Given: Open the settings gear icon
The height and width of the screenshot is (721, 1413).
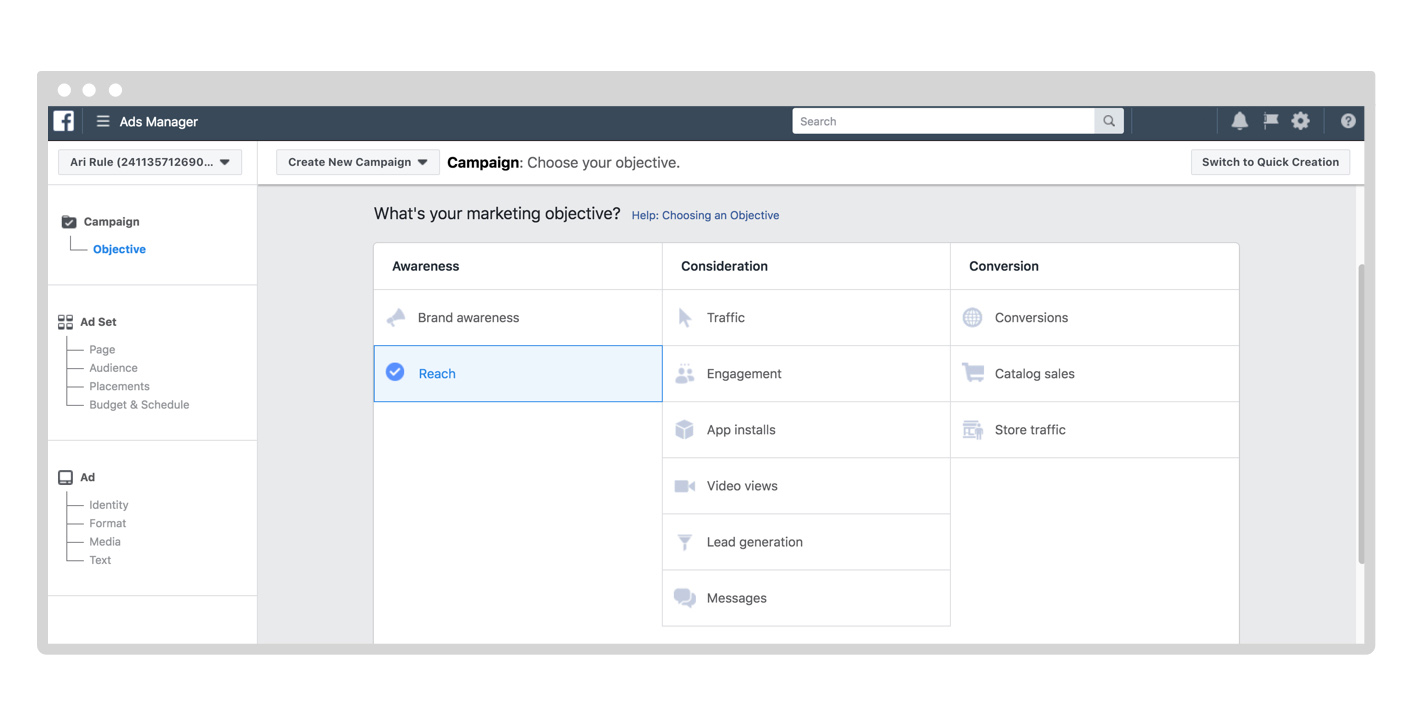Looking at the screenshot, I should point(1300,121).
